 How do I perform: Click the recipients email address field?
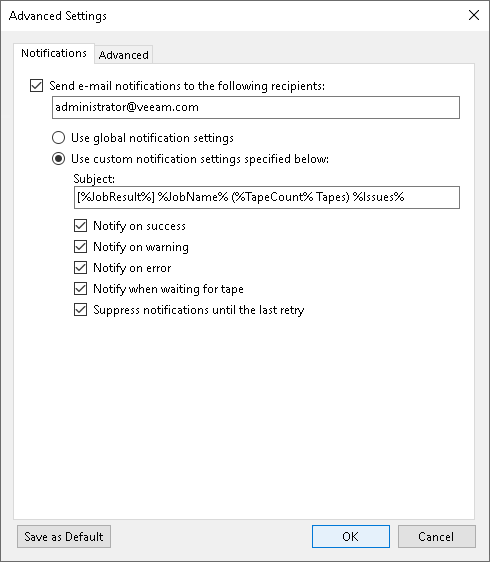pos(256,107)
